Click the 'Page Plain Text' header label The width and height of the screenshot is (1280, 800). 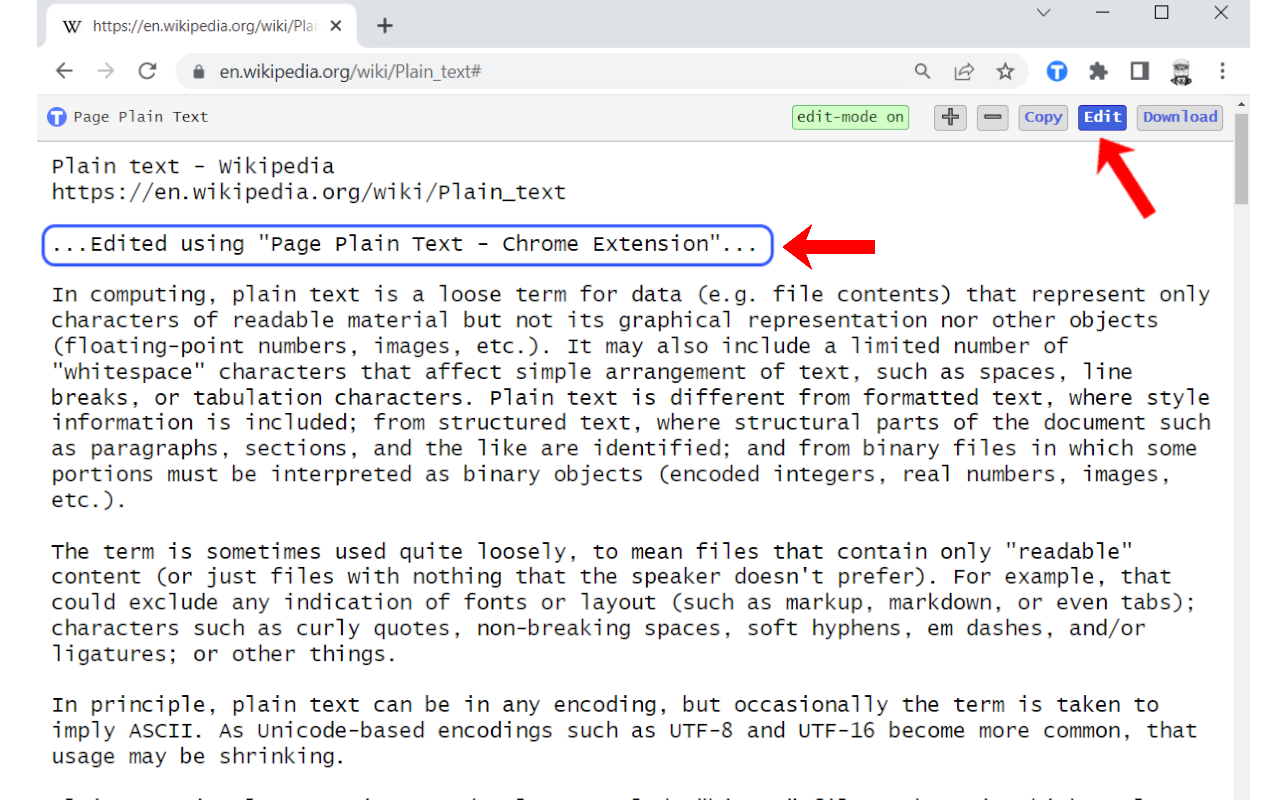[x=141, y=117]
